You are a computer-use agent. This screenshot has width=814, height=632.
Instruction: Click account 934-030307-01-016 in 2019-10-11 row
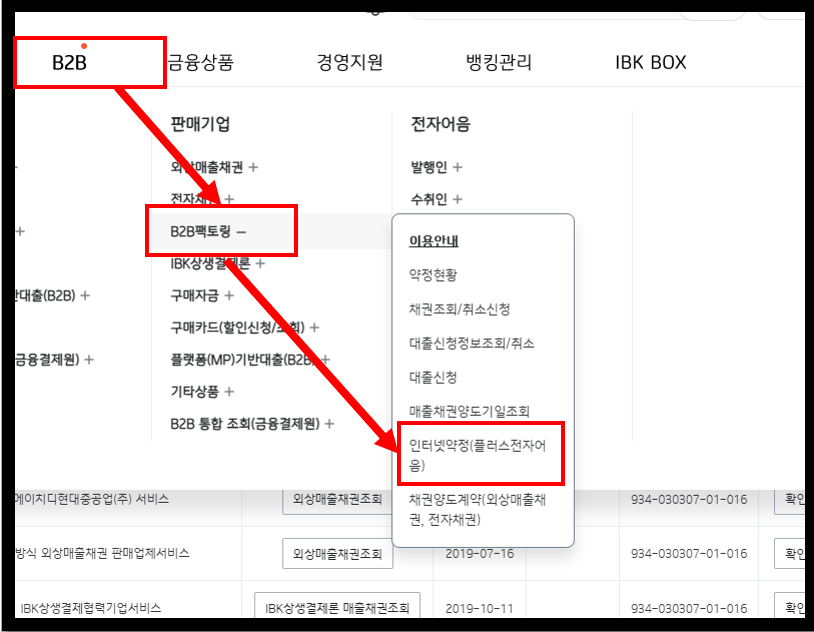(689, 608)
